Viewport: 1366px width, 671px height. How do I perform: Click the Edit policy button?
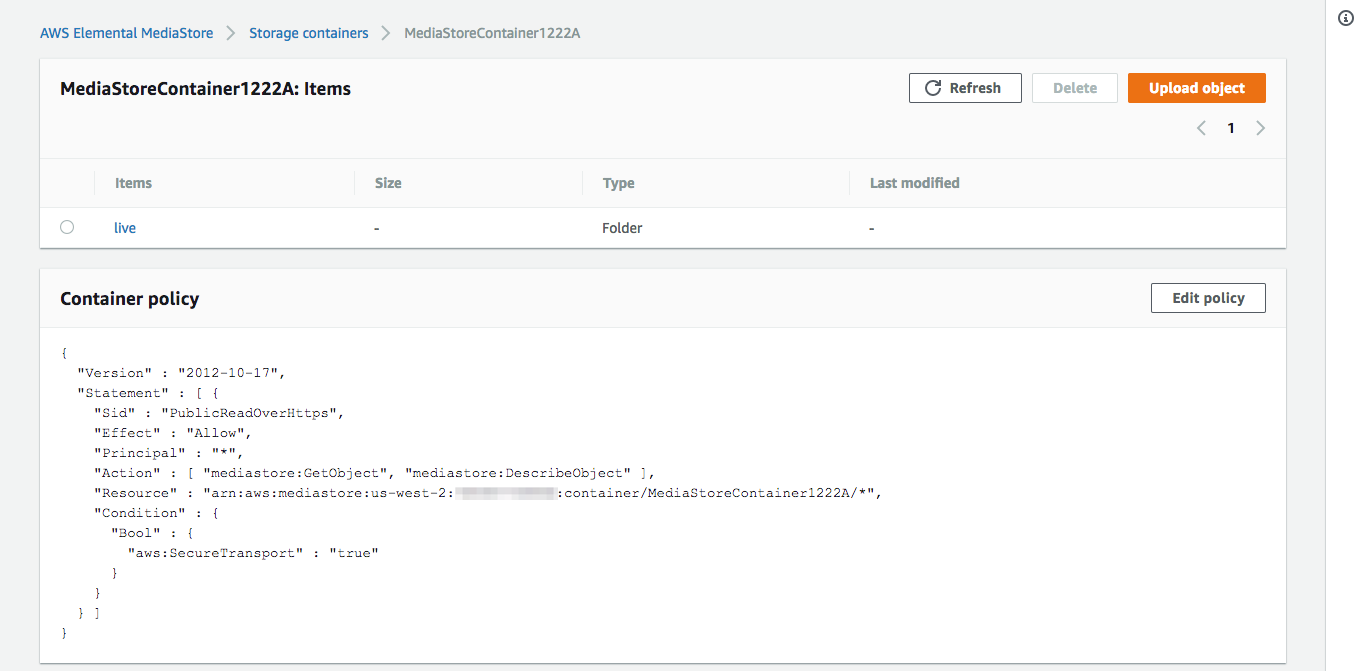(x=1208, y=297)
